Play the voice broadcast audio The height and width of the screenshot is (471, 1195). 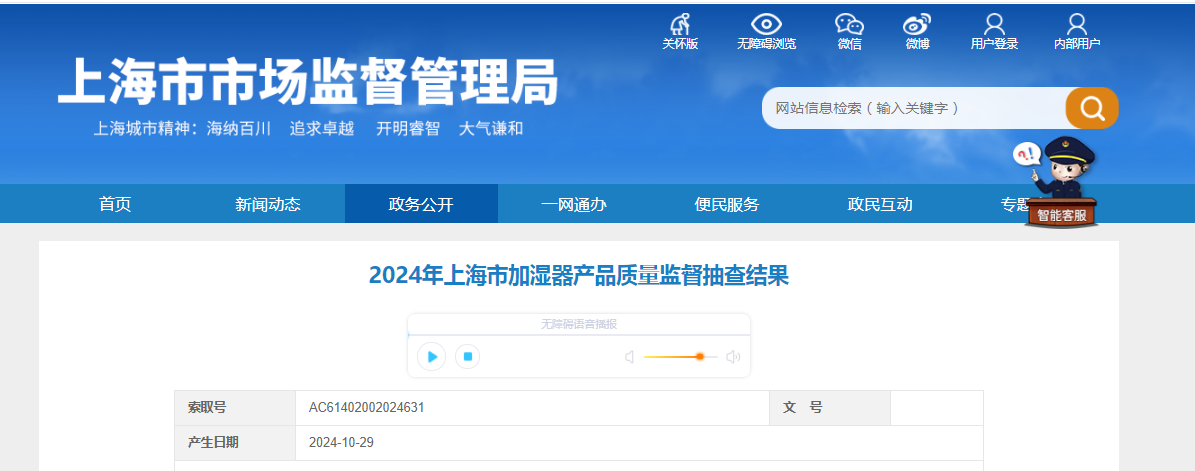431,357
